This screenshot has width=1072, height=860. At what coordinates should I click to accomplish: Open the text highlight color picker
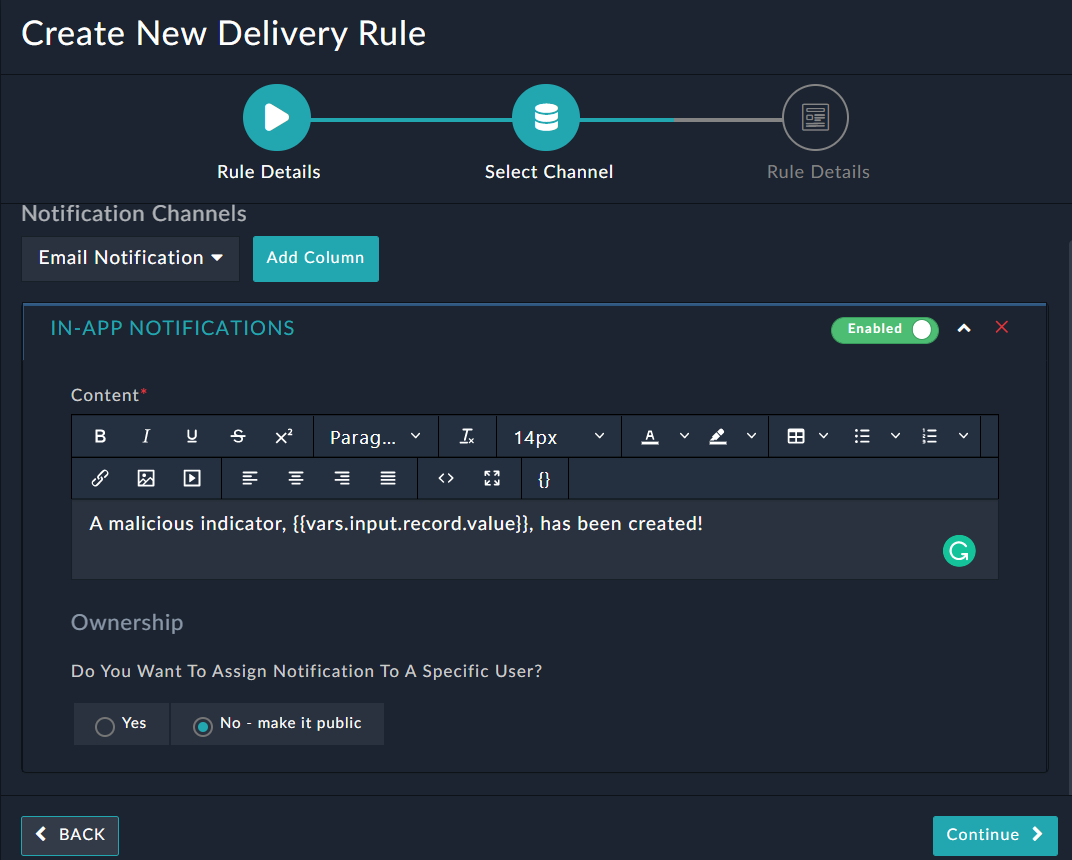719,436
